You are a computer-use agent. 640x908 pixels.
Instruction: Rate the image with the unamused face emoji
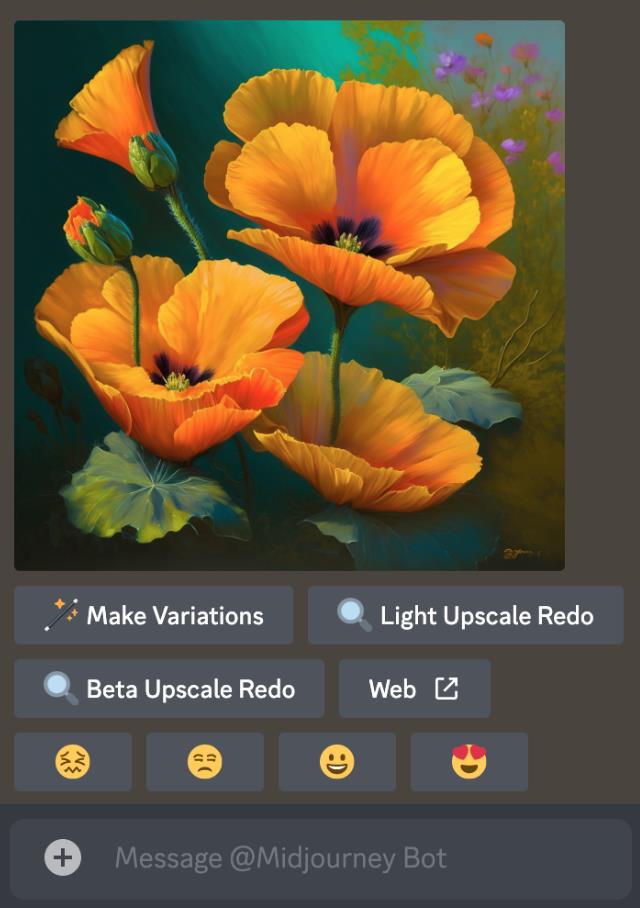205,761
